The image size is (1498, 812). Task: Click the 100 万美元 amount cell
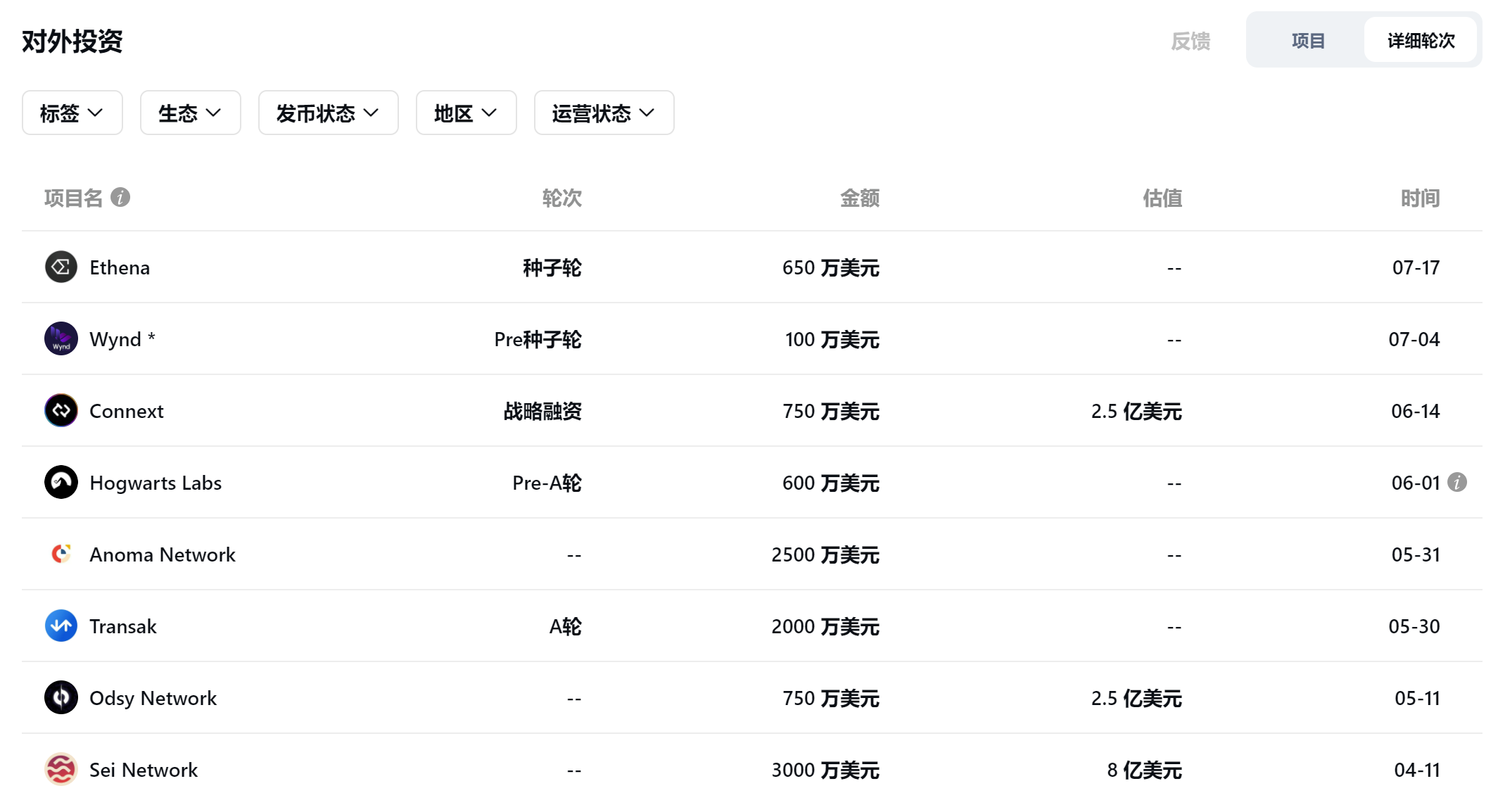tap(832, 340)
